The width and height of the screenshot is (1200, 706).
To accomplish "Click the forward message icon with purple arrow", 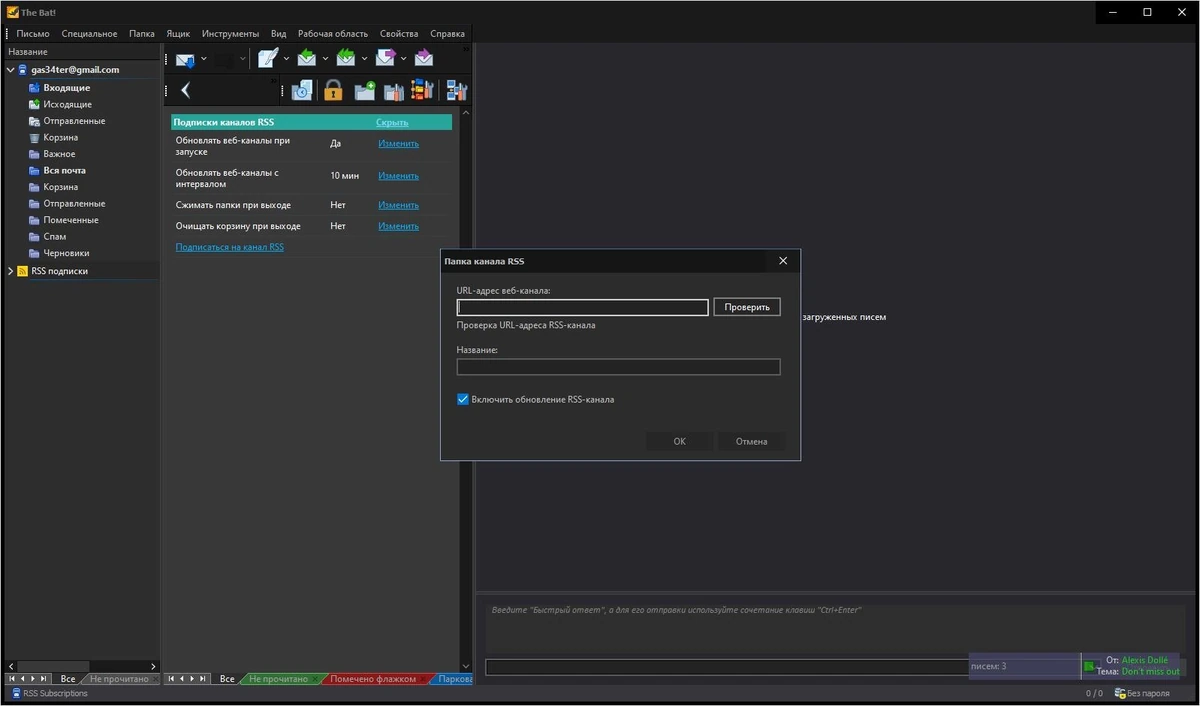I will pyautogui.click(x=385, y=59).
